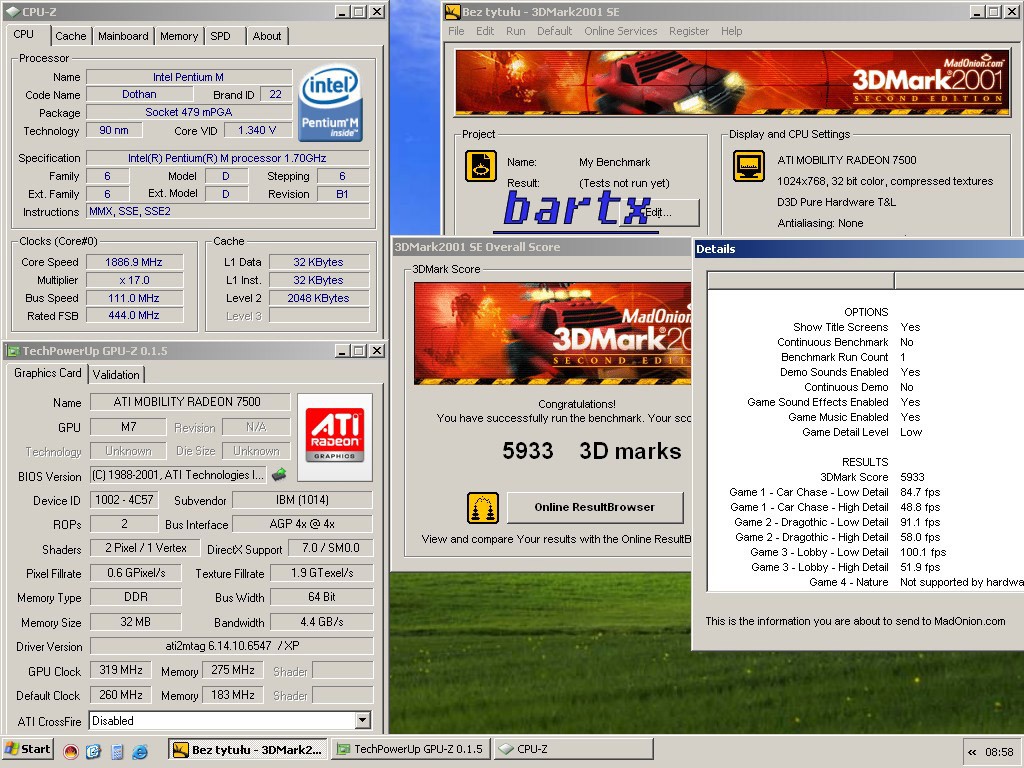Click the Online ResultBrowser trees icon
Image resolution: width=1024 pixels, height=768 pixels.
coord(483,507)
